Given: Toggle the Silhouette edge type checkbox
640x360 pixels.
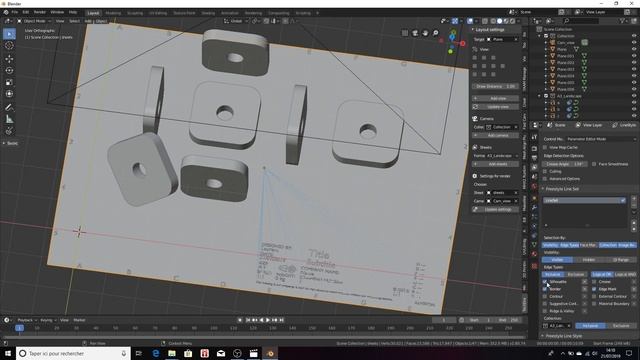Looking at the screenshot, I should click(545, 282).
